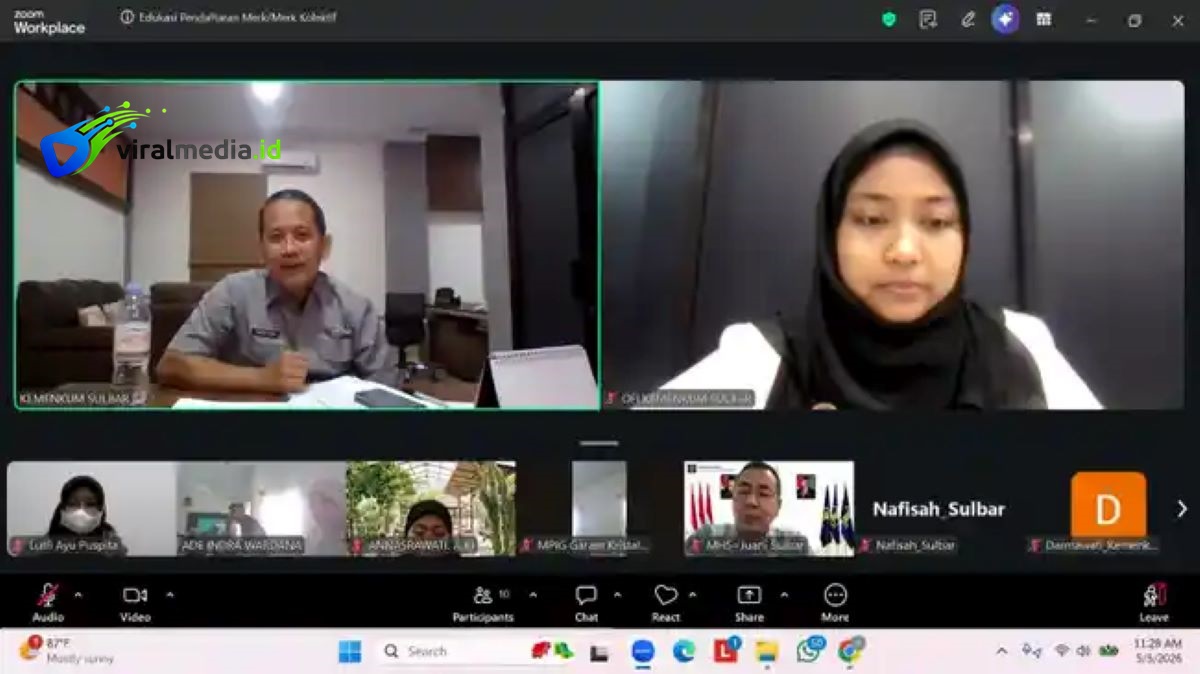The width and height of the screenshot is (1200, 674).
Task: Select Lutfi Ayu Puspita's thumbnail
Action: tap(92, 508)
